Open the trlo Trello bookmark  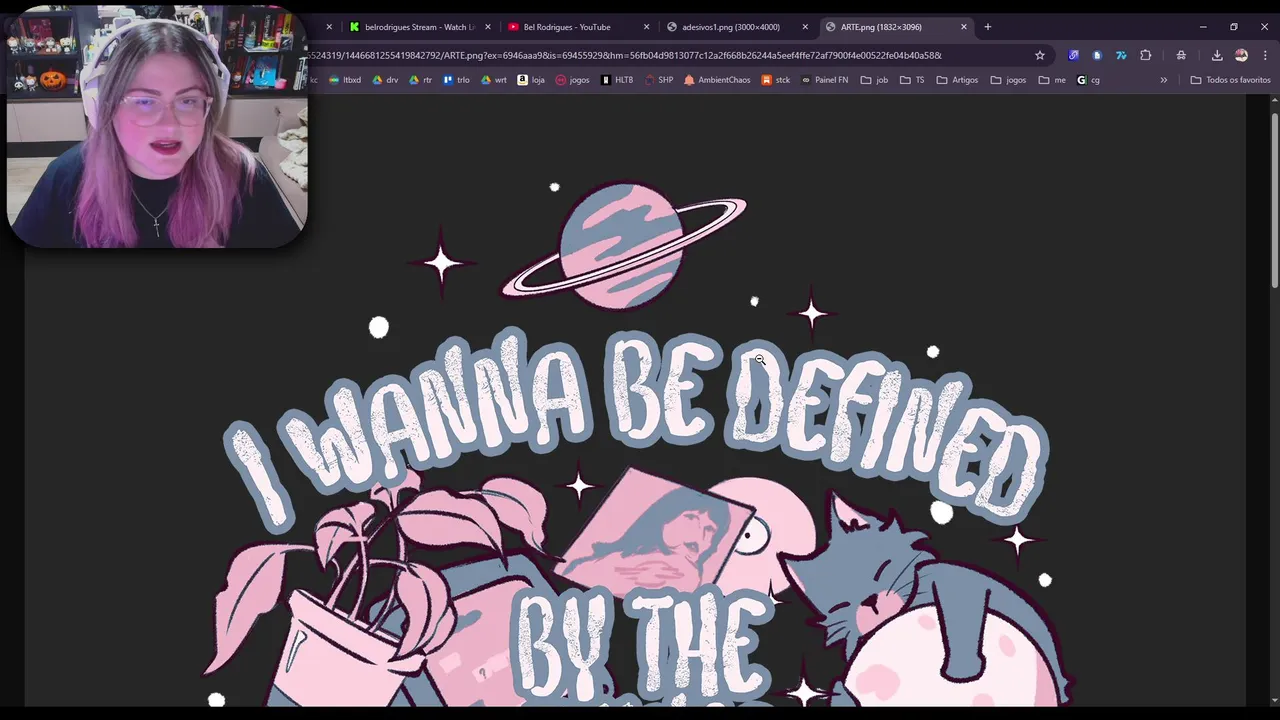[x=456, y=80]
